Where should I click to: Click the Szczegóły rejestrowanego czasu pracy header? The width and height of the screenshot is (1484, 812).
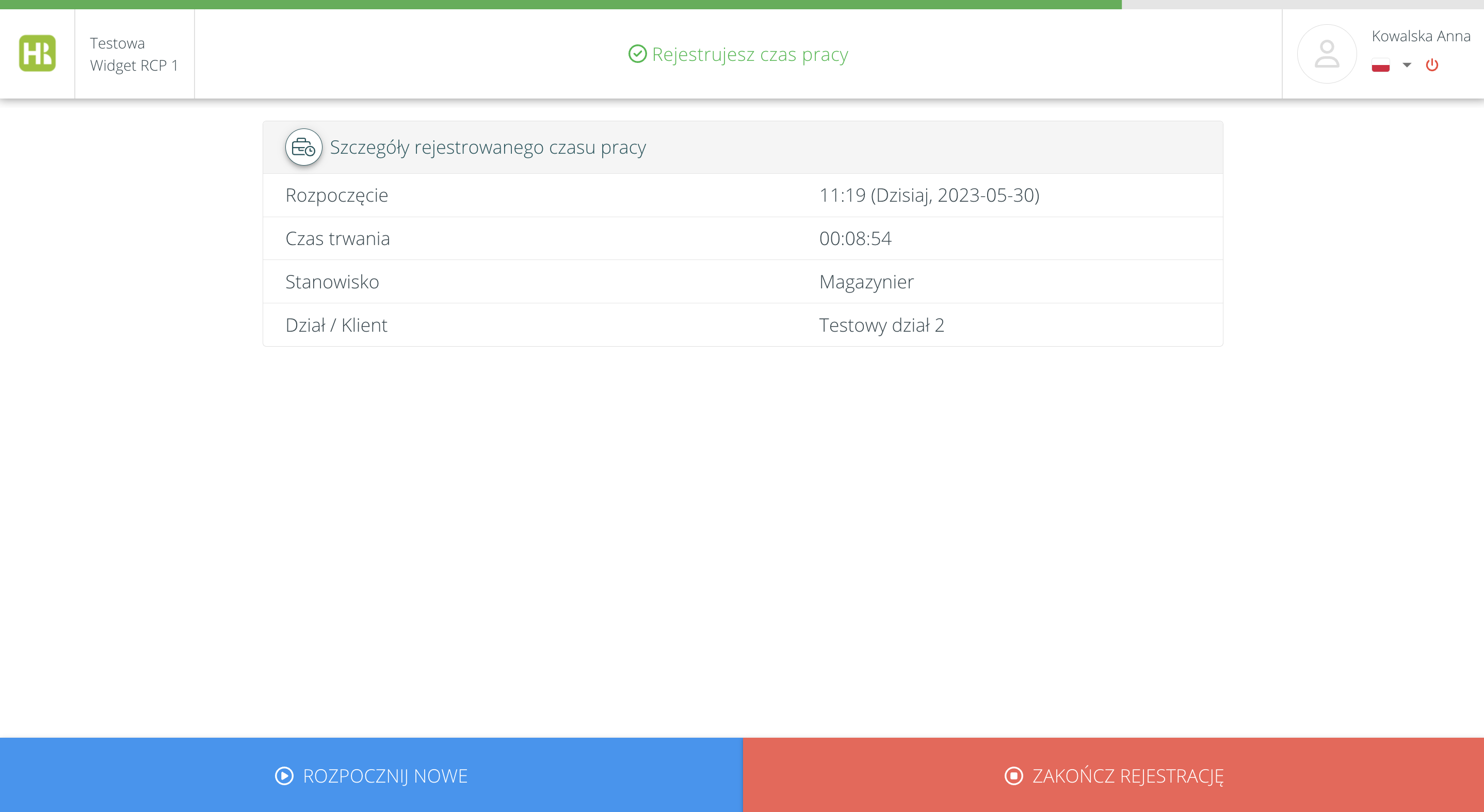click(x=488, y=148)
